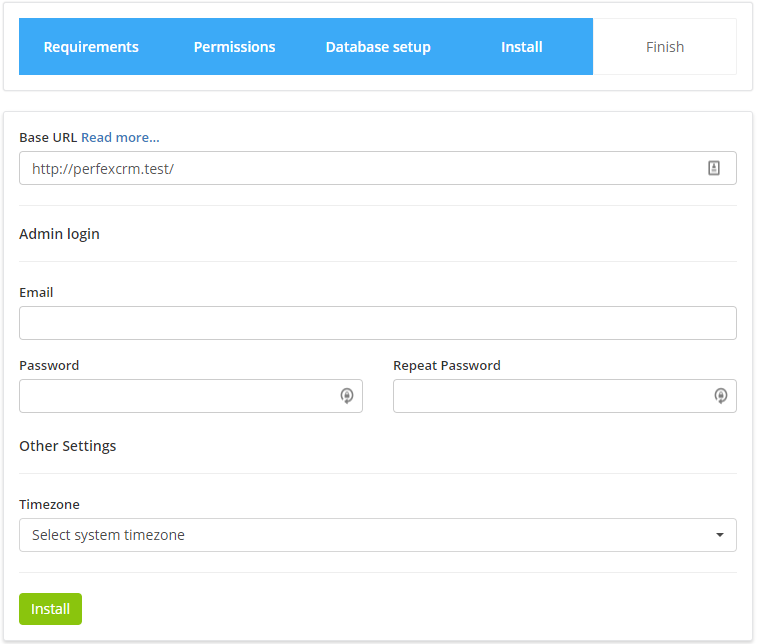This screenshot has height=644, width=758.
Task: Click the Email field label
Action: 36,293
